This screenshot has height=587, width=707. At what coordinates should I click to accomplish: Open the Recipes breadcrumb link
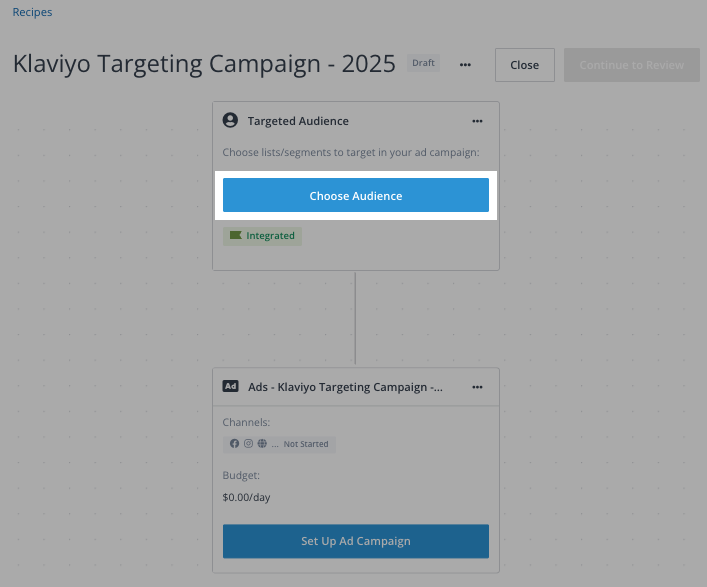32,12
